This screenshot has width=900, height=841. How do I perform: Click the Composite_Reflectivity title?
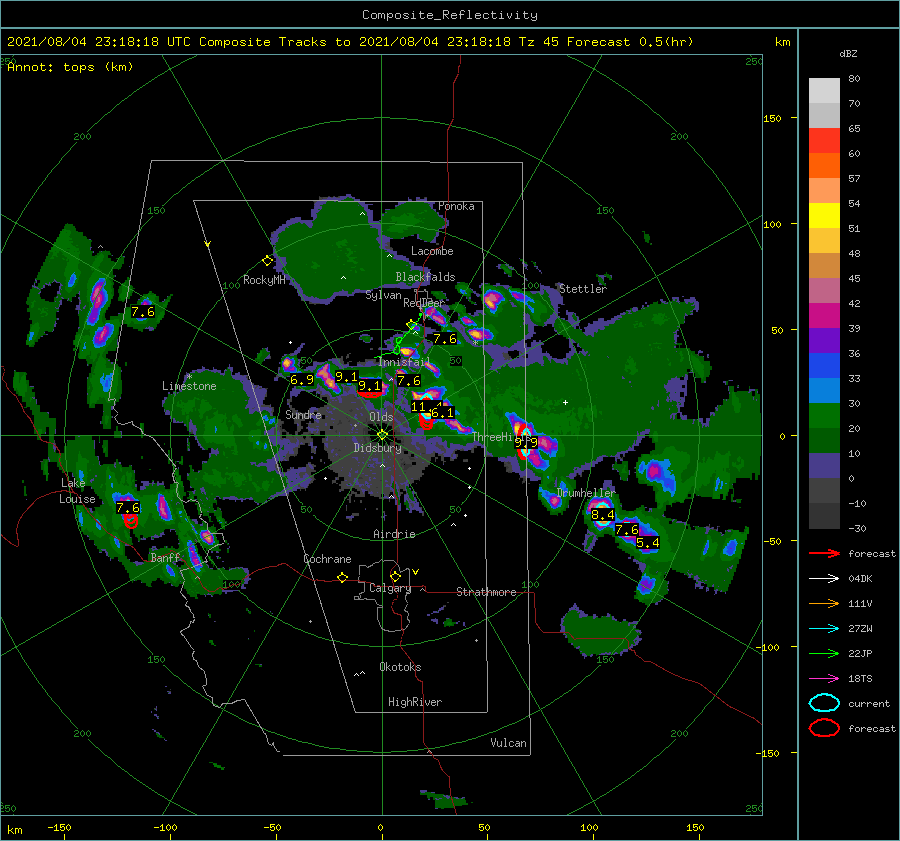click(x=450, y=15)
